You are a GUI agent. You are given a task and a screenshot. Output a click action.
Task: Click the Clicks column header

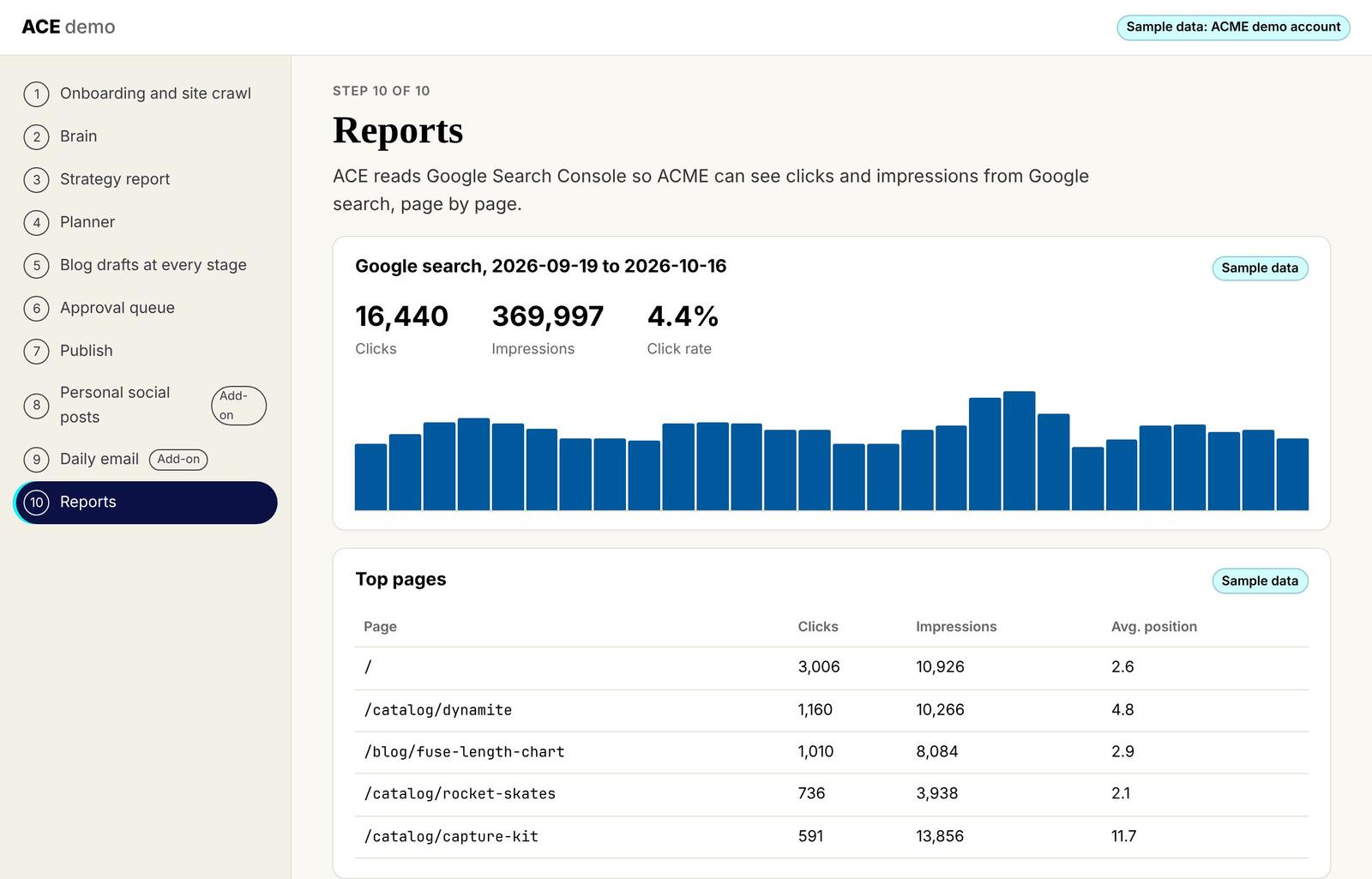818,627
